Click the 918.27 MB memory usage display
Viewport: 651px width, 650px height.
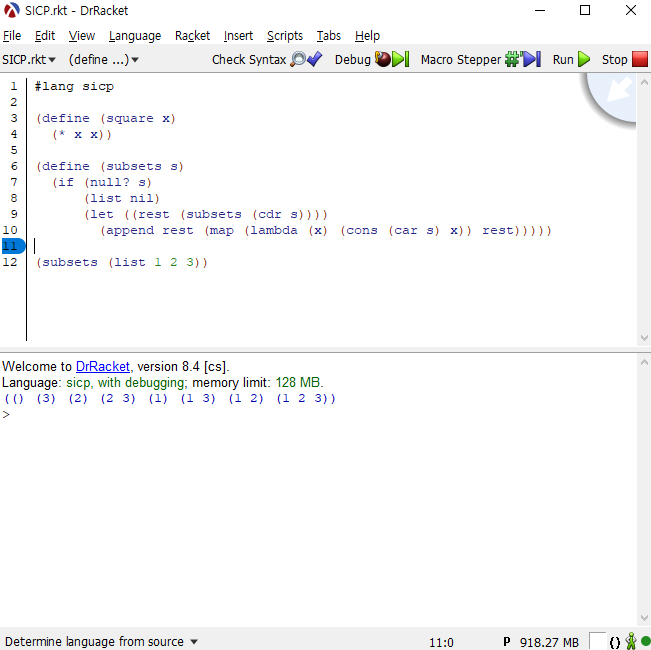pos(548,641)
